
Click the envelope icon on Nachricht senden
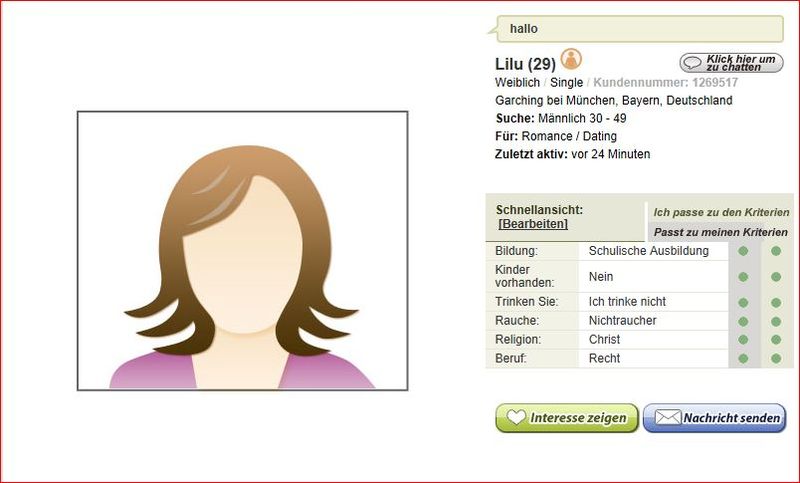click(667, 417)
